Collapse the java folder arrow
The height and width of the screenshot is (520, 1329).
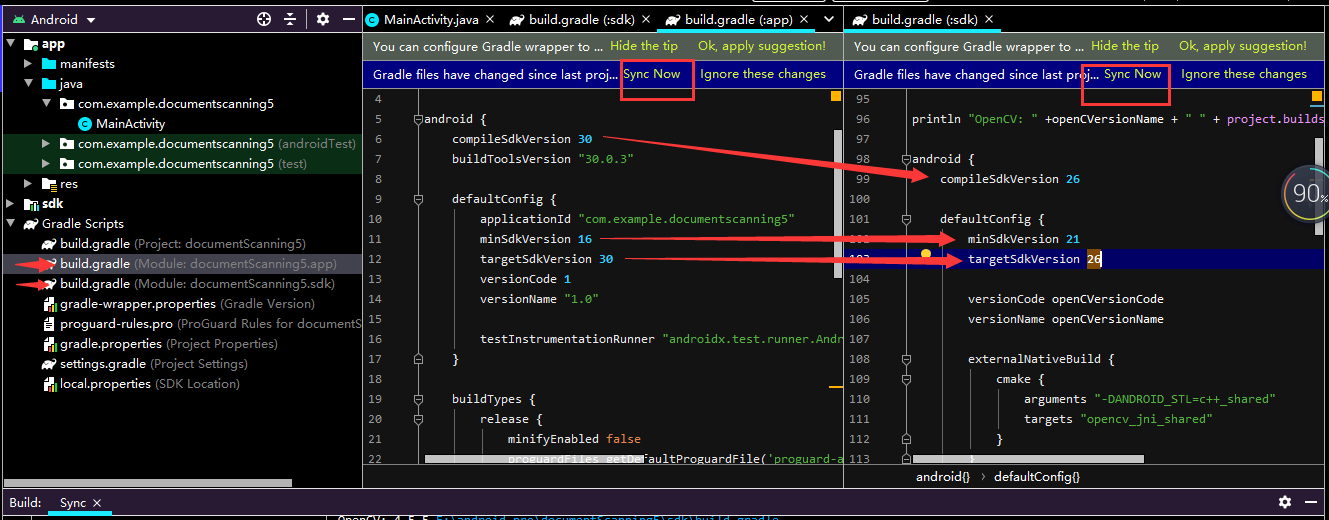coord(29,84)
